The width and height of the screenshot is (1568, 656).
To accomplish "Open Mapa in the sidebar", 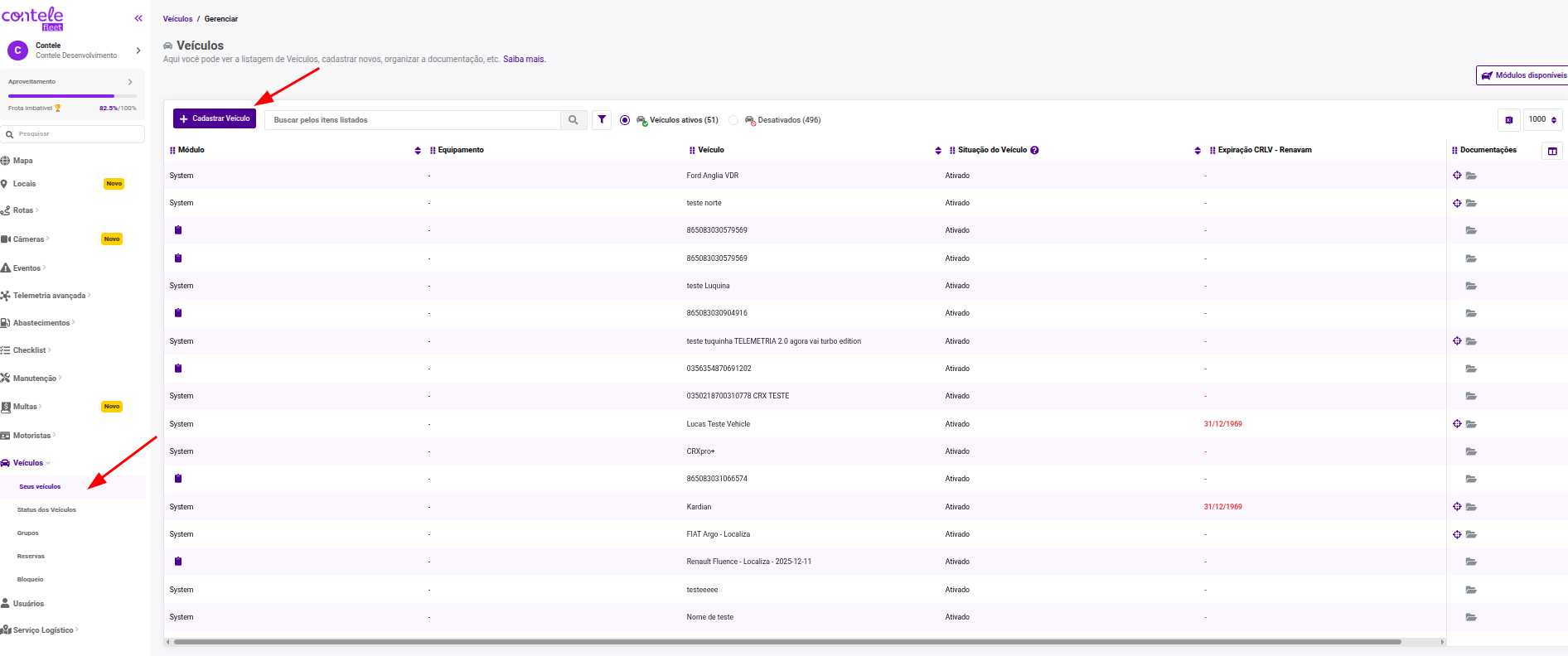I will tap(23, 161).
